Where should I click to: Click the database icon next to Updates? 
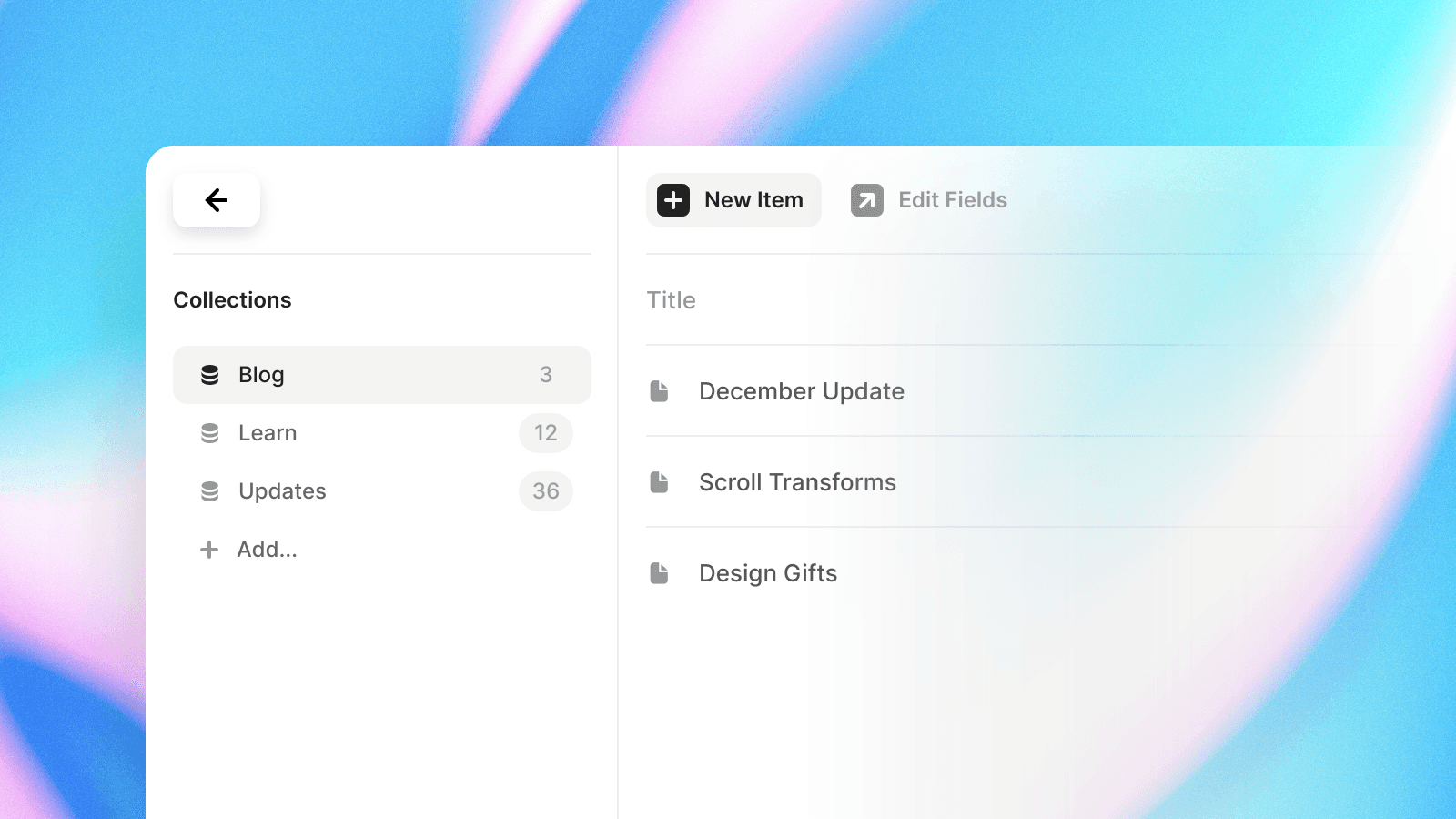point(210,491)
